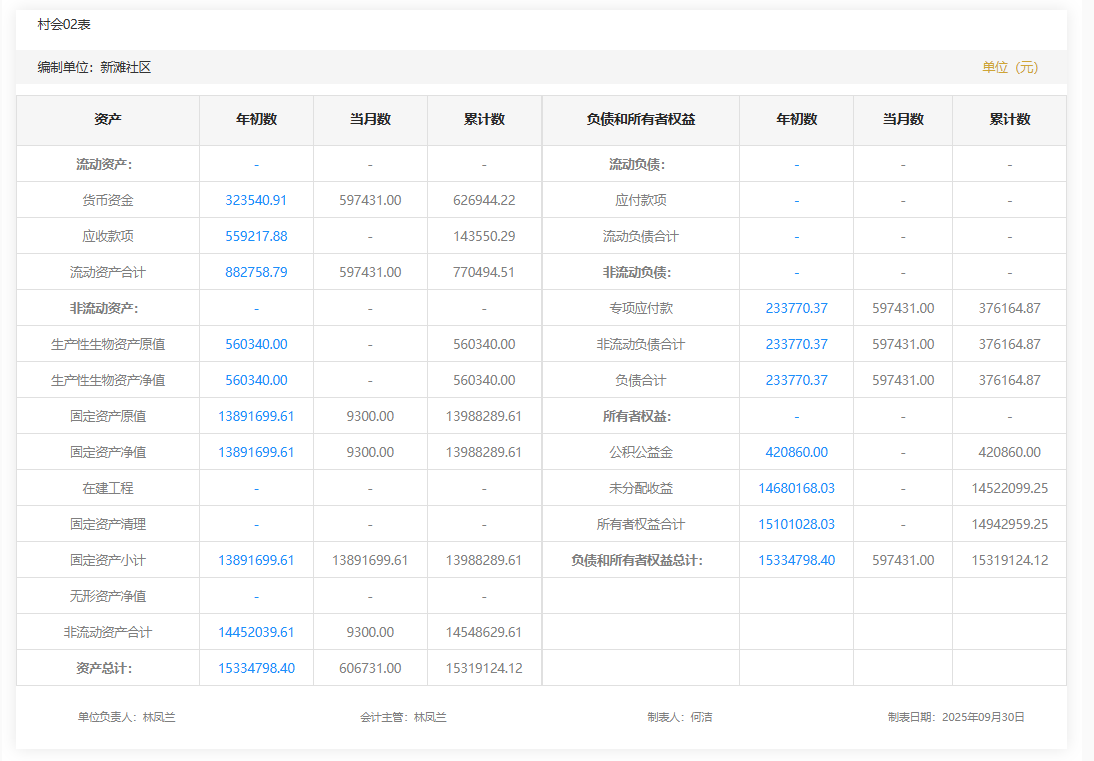Viewport: 1094px width, 761px height.
Task: Open 资产总计 opening balance link
Action: (x=256, y=668)
